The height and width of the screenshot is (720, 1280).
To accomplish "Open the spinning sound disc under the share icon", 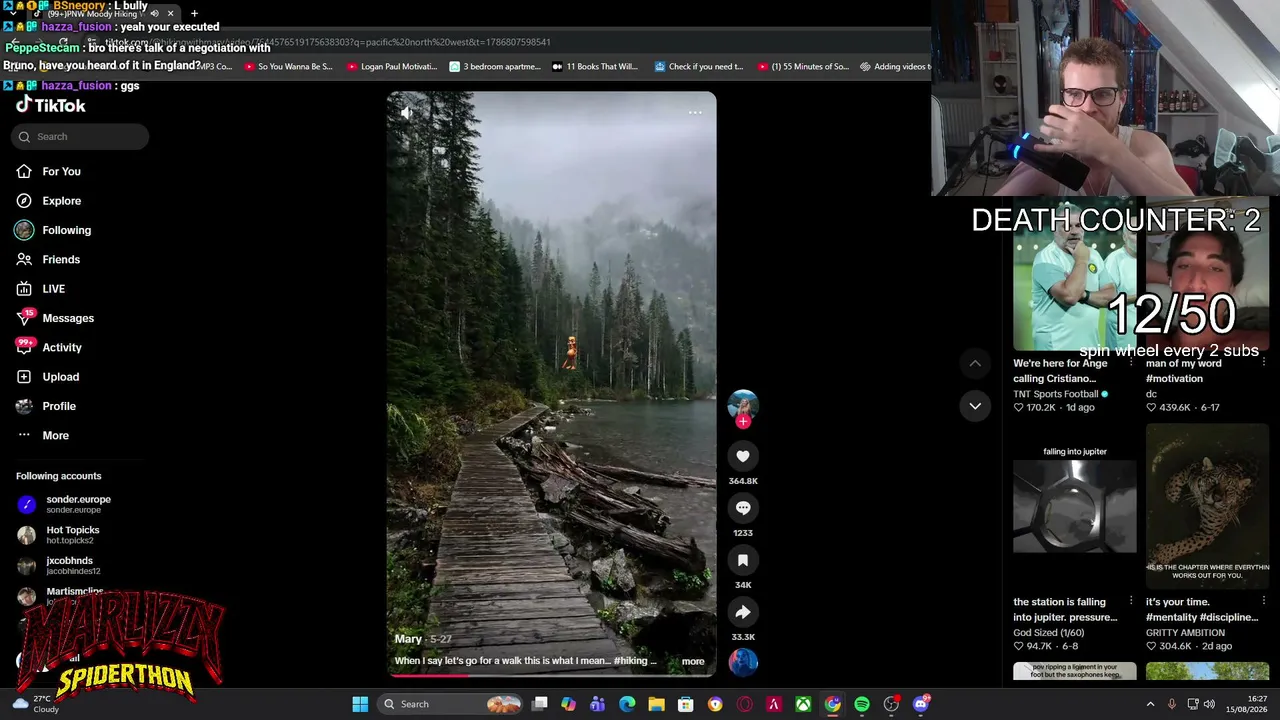I will tap(743, 662).
